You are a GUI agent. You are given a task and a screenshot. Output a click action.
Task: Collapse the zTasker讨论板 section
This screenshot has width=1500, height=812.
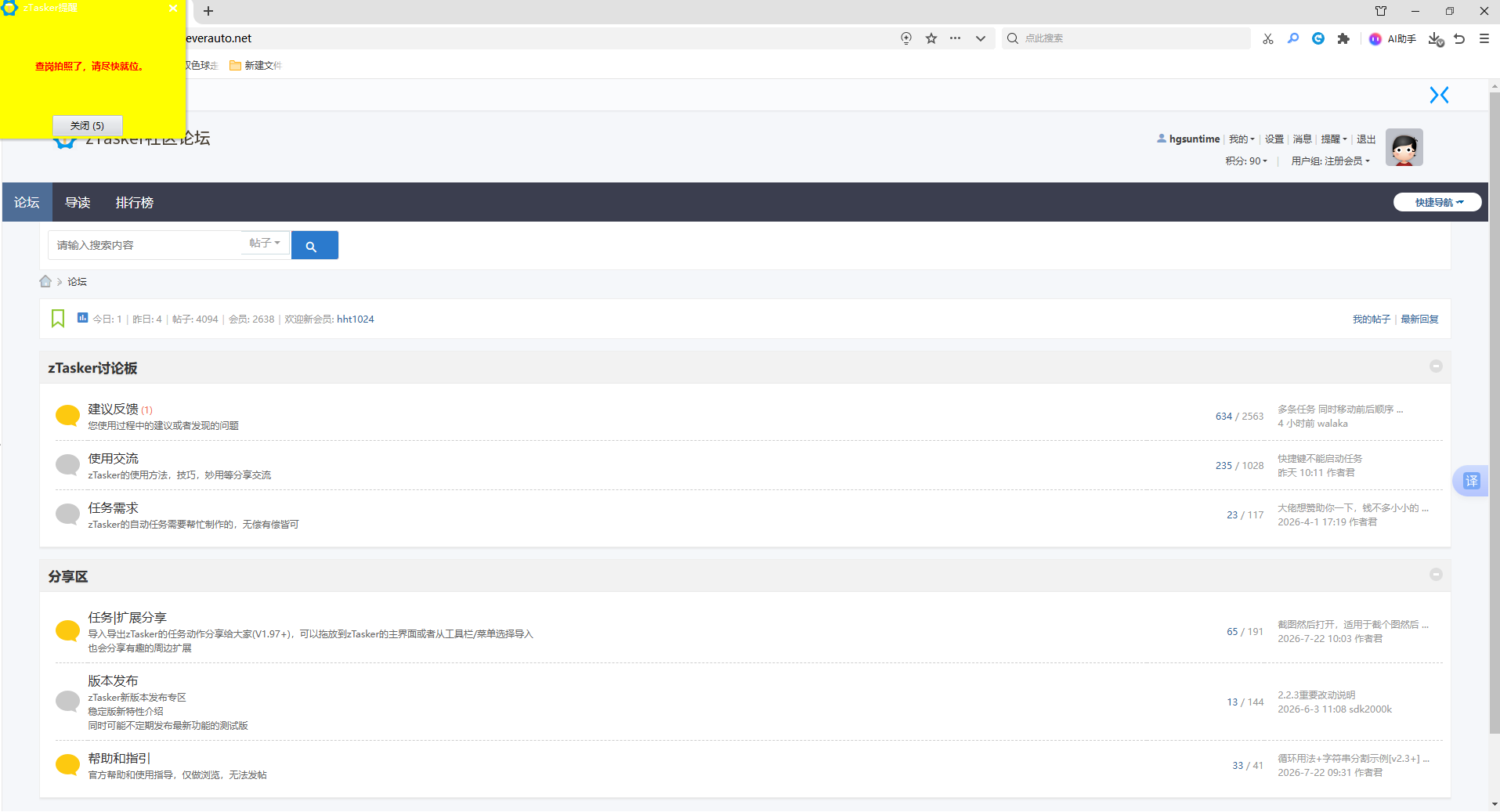[1436, 366]
